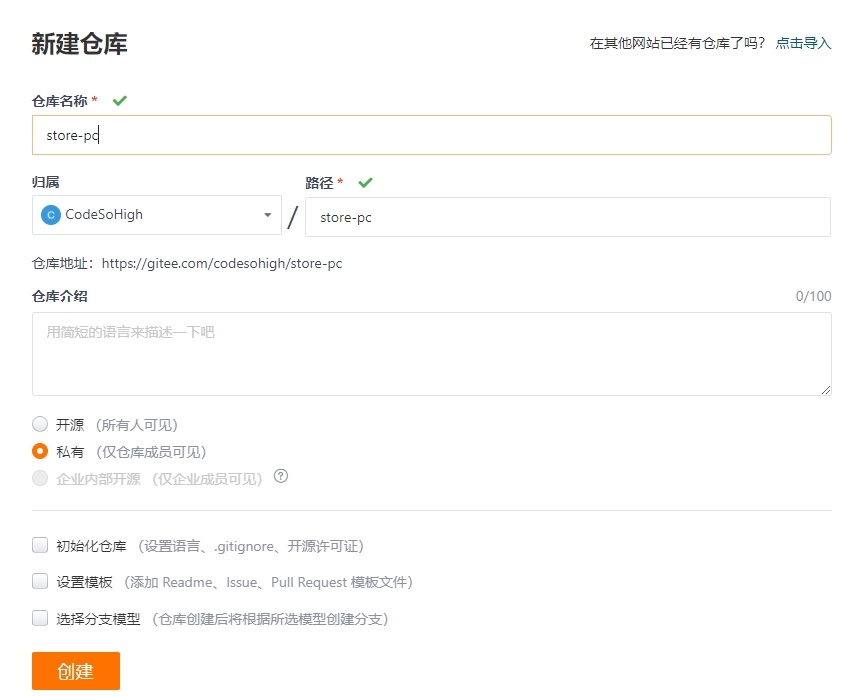
Task: Click into the 路径 input field
Action: tap(567, 217)
